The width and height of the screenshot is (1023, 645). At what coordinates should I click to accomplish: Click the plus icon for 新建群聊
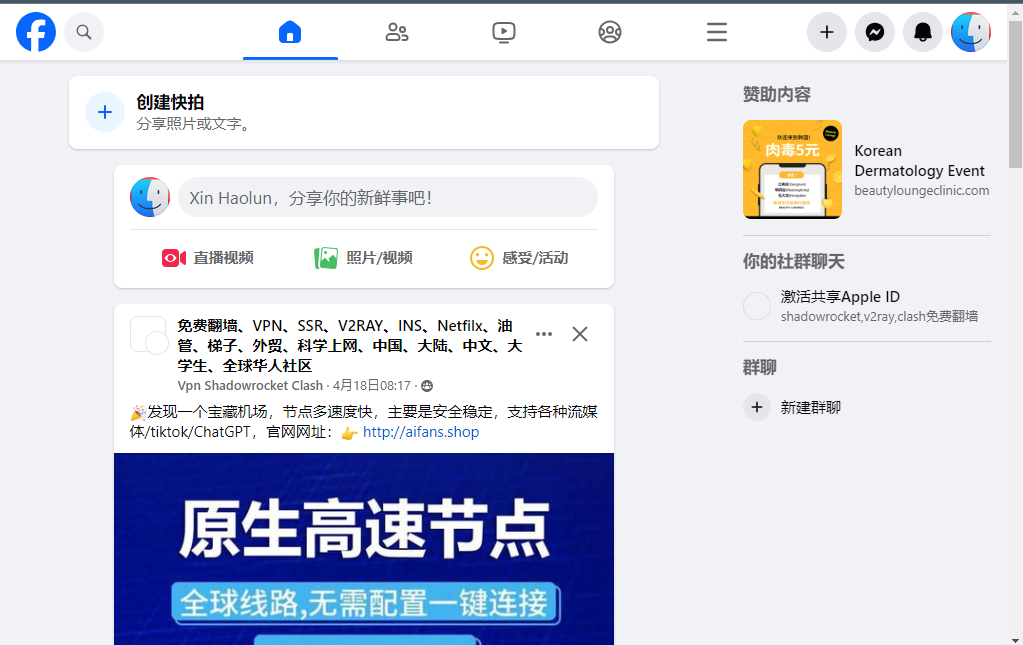click(757, 408)
